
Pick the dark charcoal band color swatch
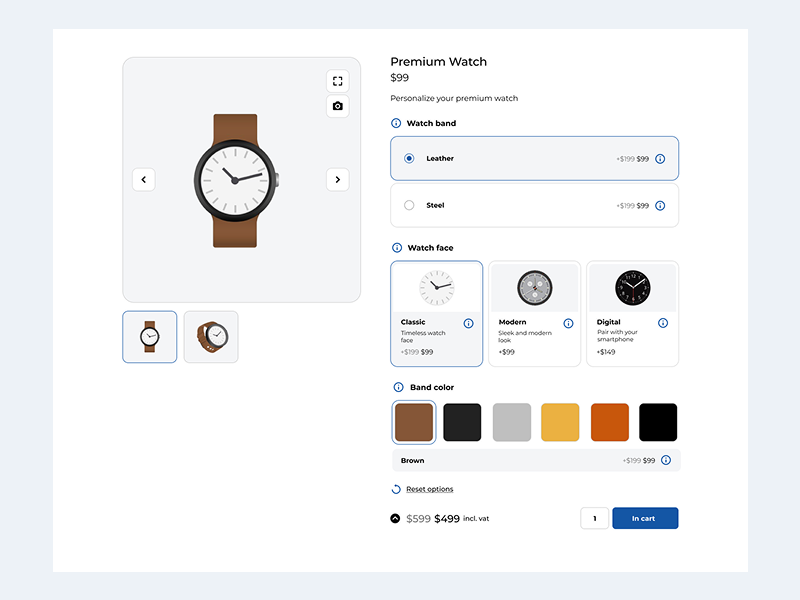point(462,422)
